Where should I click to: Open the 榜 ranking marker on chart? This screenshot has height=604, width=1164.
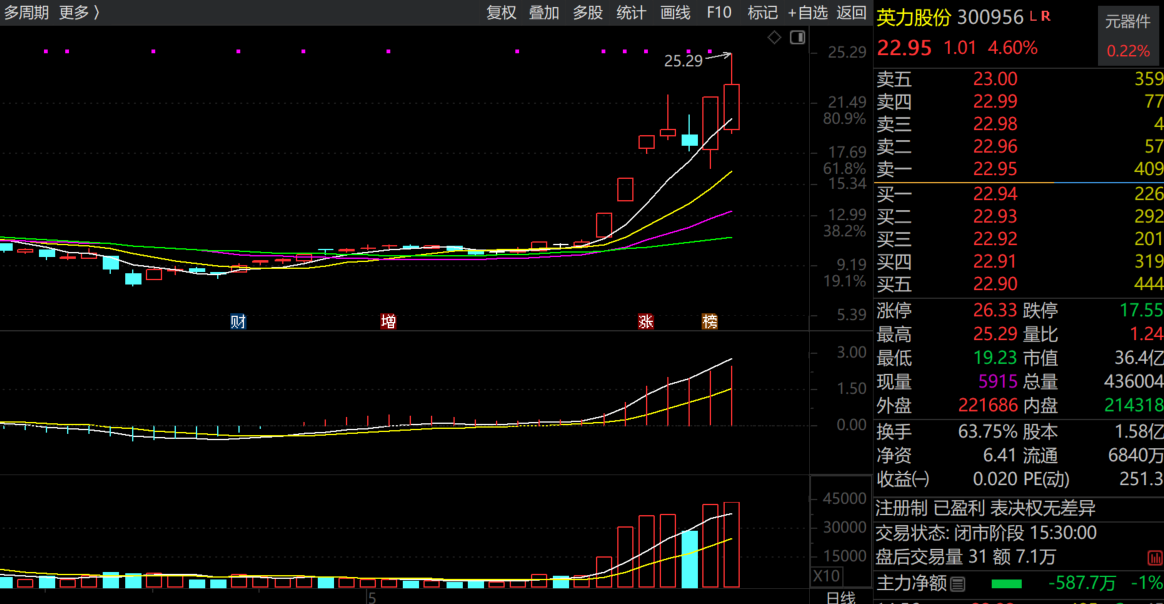(710, 321)
